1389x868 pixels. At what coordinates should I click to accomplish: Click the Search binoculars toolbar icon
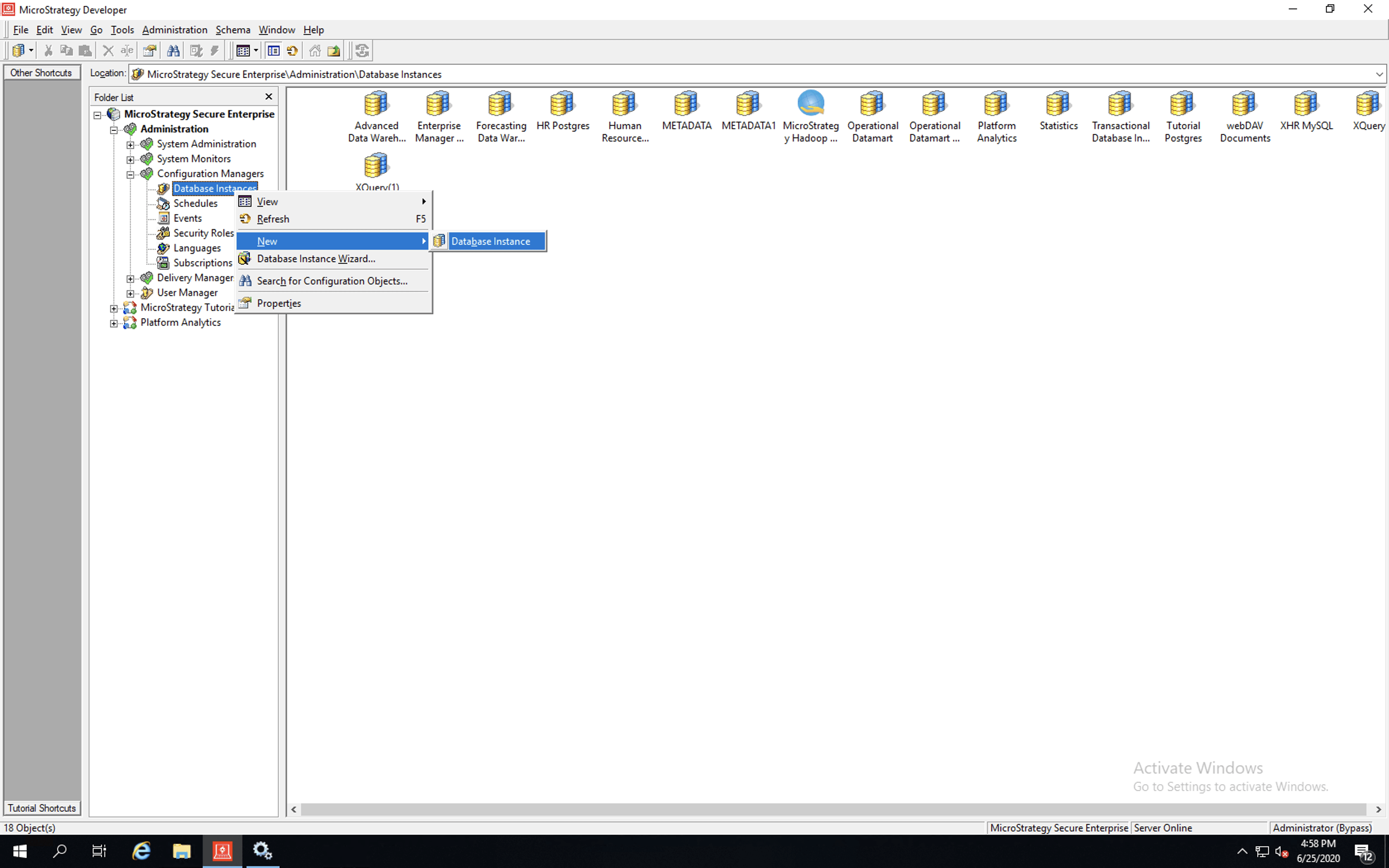(x=173, y=51)
